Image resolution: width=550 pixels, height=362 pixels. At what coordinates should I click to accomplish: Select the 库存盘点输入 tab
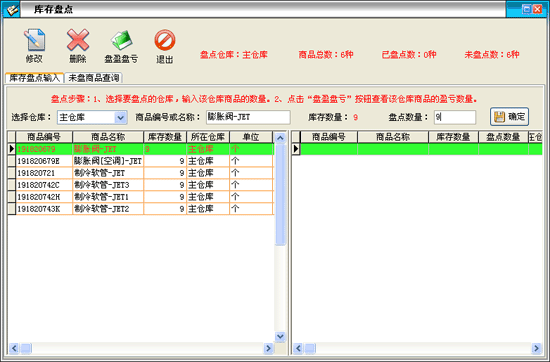[34, 78]
